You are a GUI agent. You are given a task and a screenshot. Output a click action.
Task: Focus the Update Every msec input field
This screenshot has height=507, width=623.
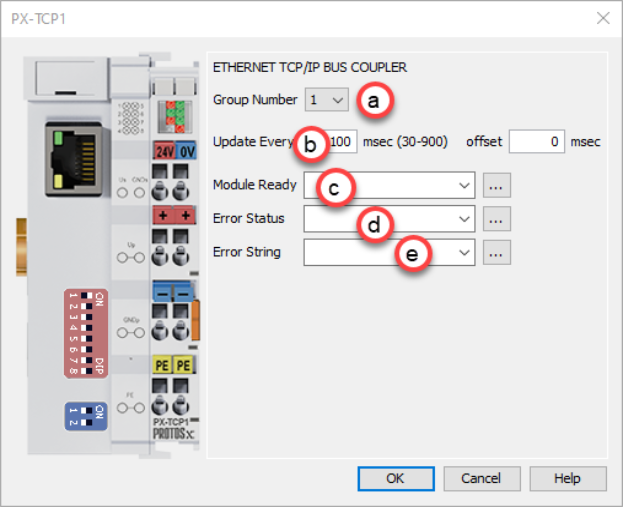click(343, 142)
